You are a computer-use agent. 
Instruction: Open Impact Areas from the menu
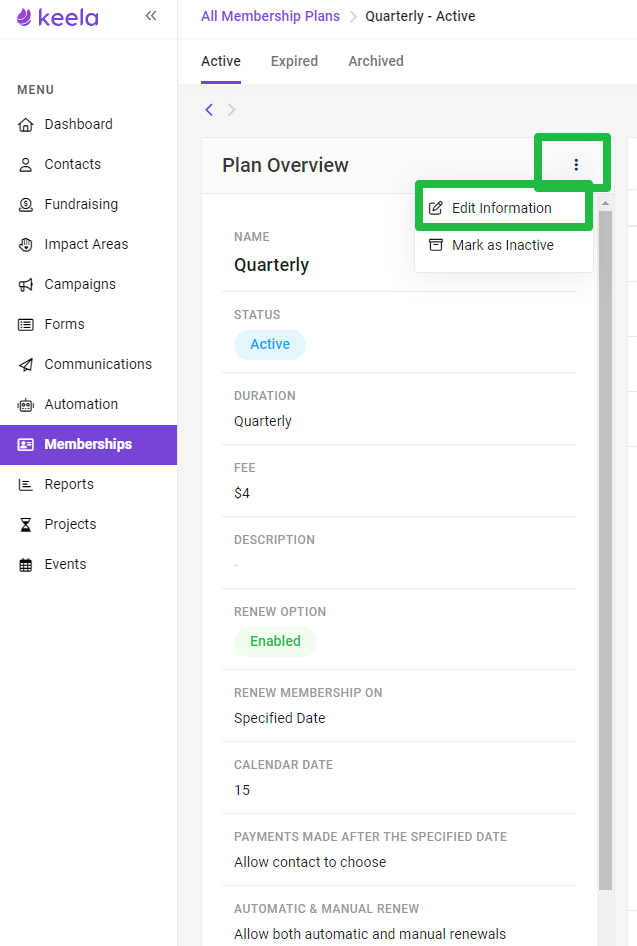88,244
